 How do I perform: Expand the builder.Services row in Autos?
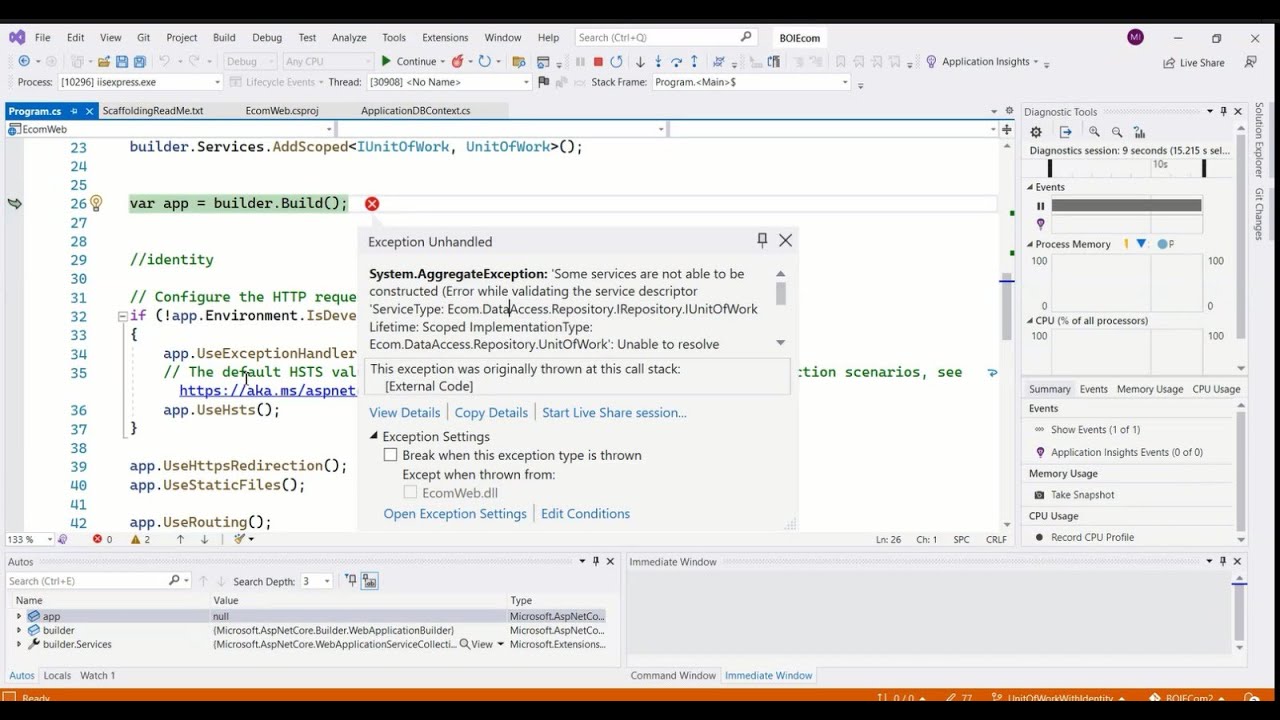point(18,645)
